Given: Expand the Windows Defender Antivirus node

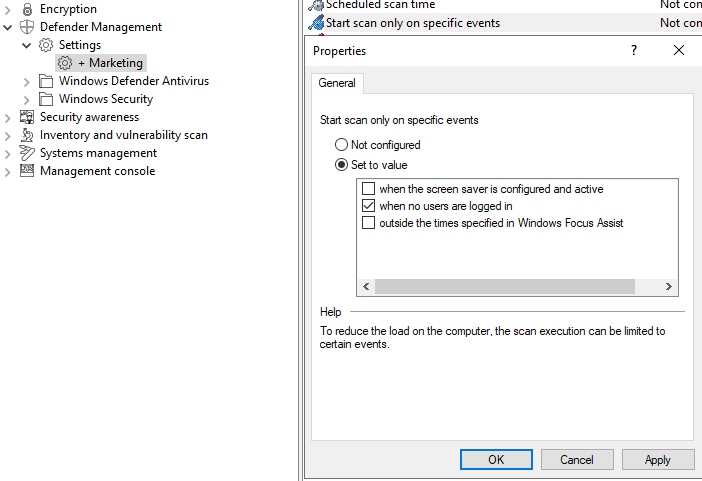Looking at the screenshot, I should 27,81.
